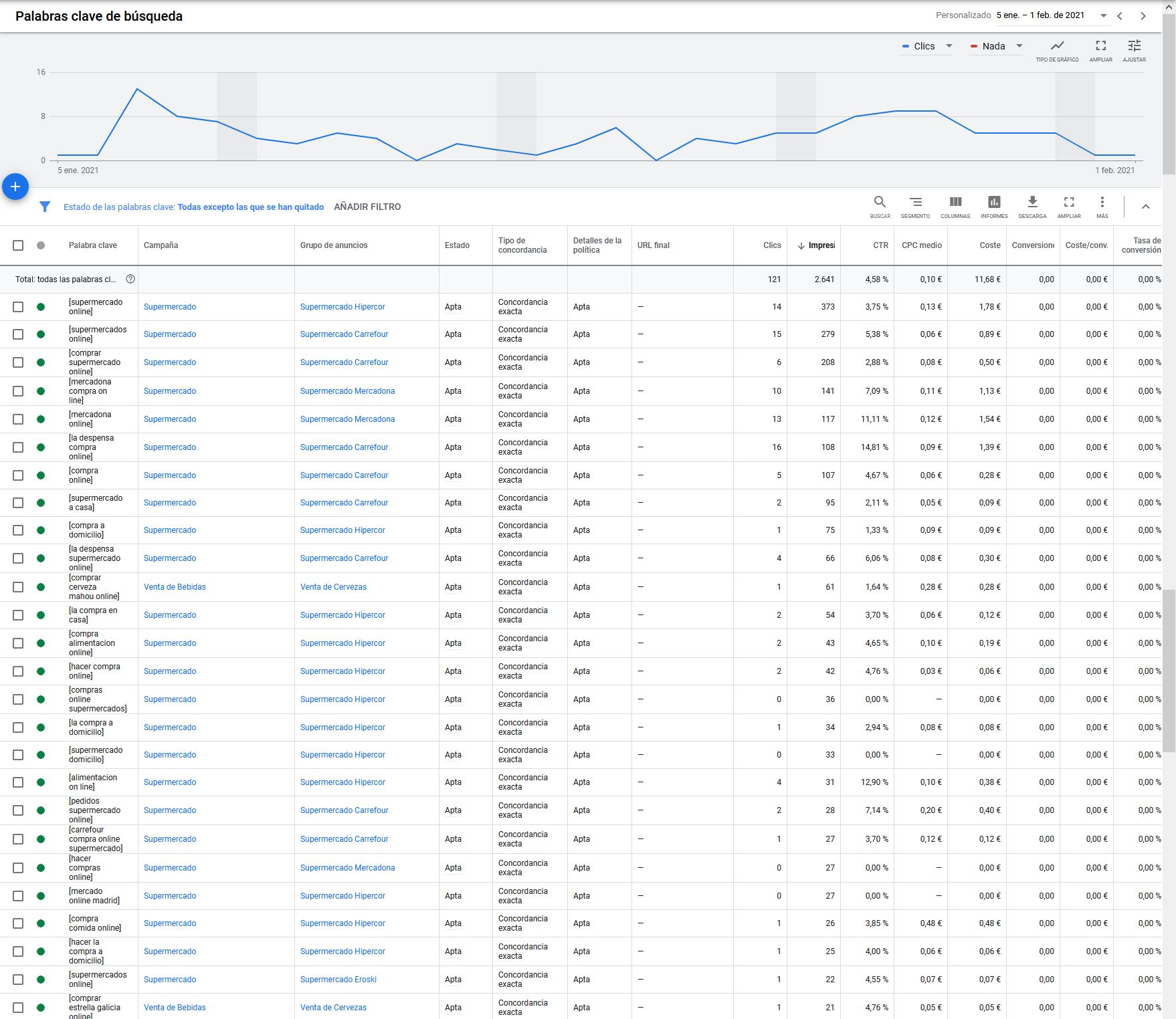The height and width of the screenshot is (1019, 1176).
Task: Click the Tipo de gráfico icon
Action: pos(1057,45)
